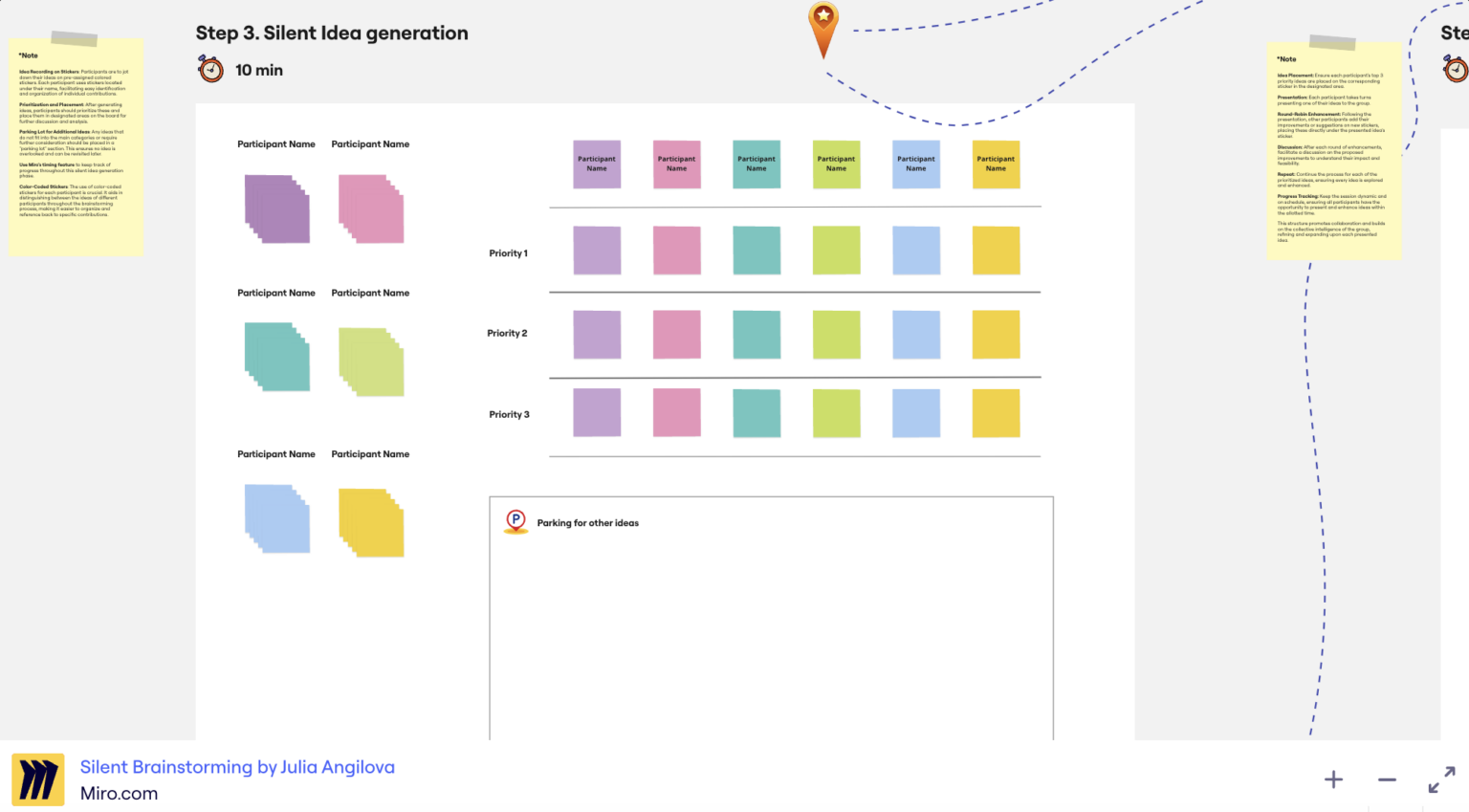Screen dimensions: 1469x812
Task: Select the green sticky in Priority 2 row
Action: (x=836, y=335)
